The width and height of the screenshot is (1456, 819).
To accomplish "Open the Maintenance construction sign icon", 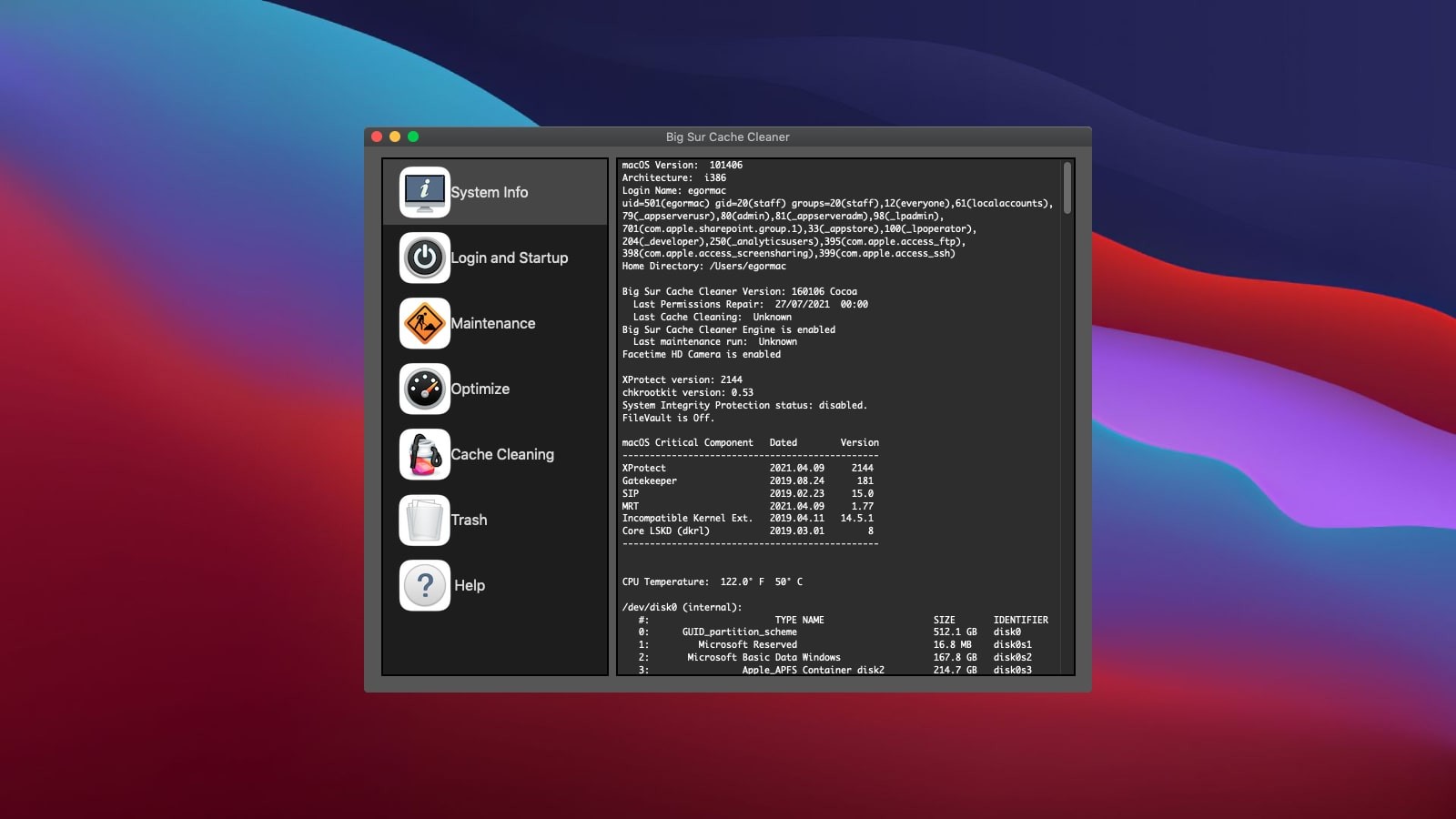I will 424,323.
